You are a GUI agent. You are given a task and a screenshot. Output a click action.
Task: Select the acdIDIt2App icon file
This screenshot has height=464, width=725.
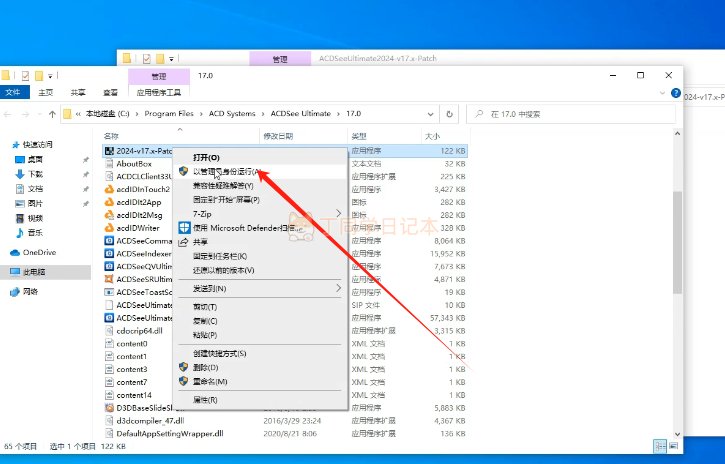click(x=109, y=202)
